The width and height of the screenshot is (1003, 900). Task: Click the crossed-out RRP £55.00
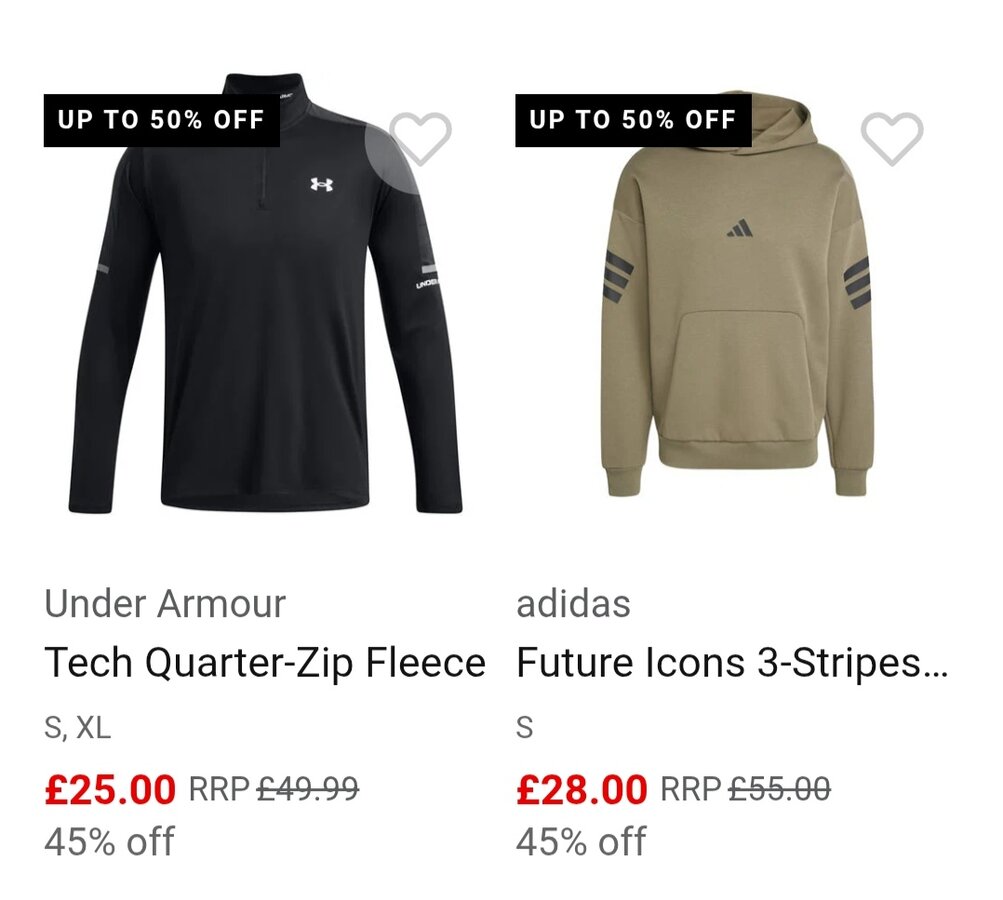click(779, 790)
